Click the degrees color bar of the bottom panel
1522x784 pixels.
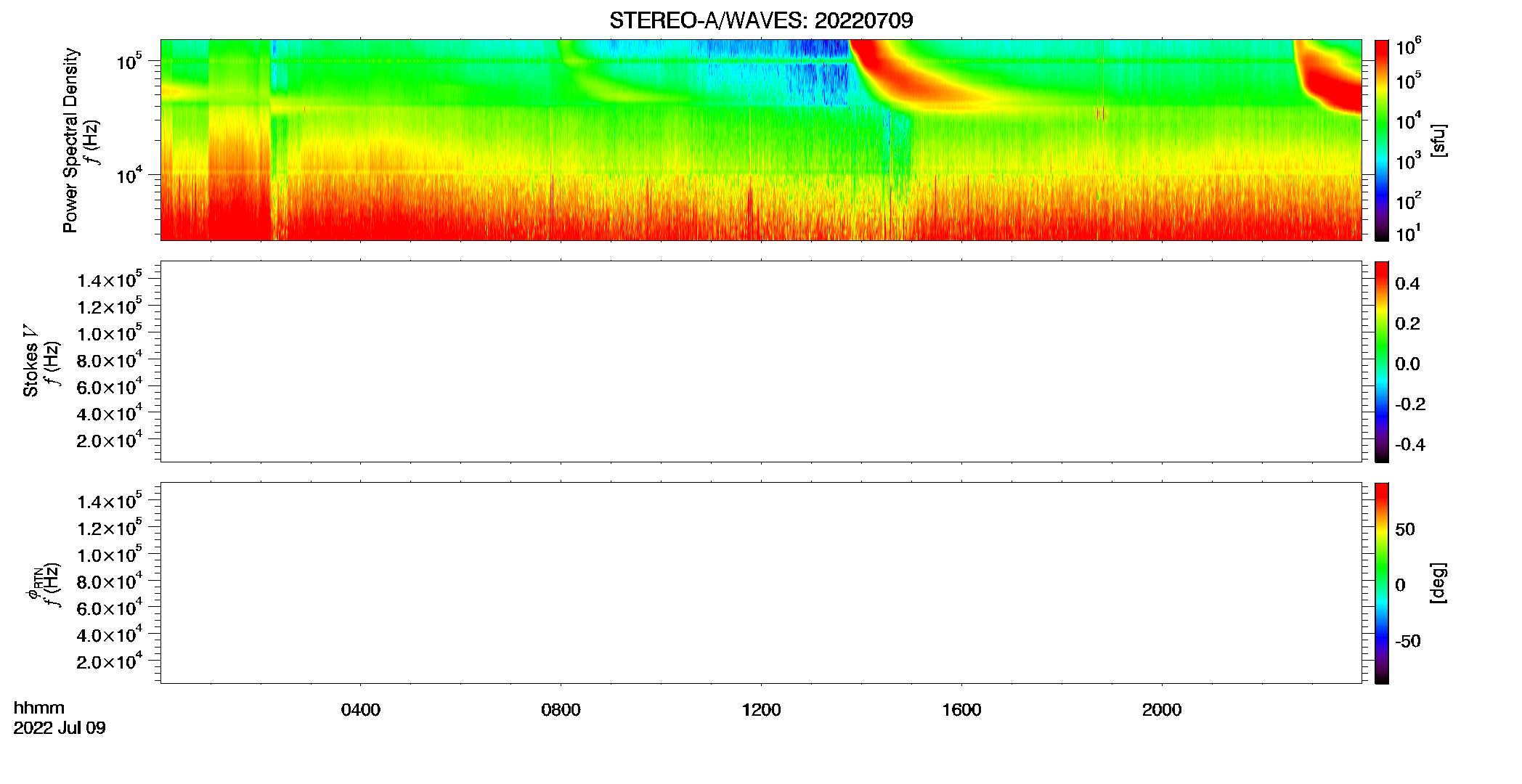click(x=1382, y=583)
